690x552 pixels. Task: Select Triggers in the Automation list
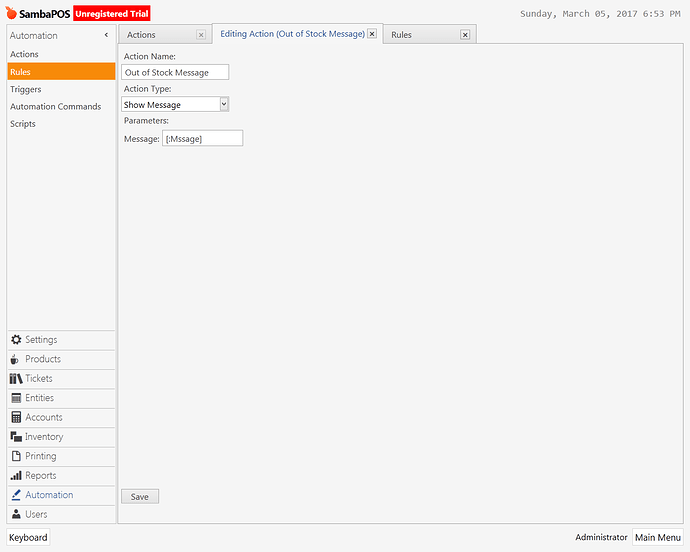[x=26, y=89]
